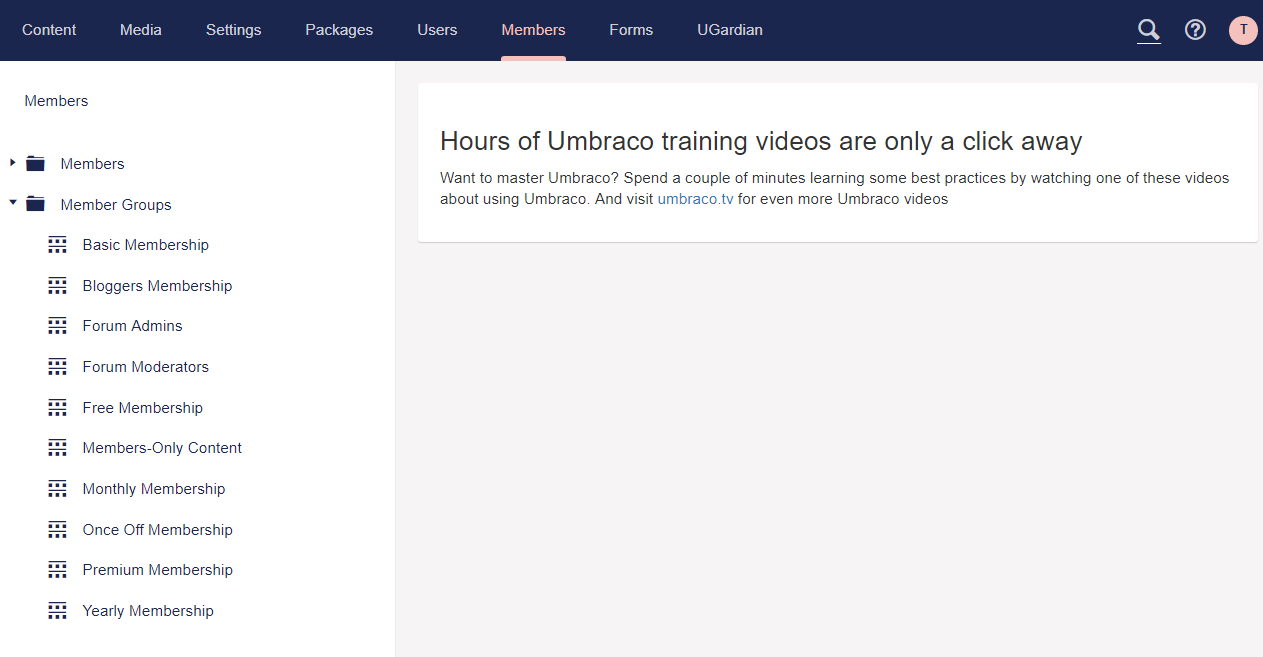
Task: Open the user avatar 'T' menu
Action: (x=1243, y=30)
